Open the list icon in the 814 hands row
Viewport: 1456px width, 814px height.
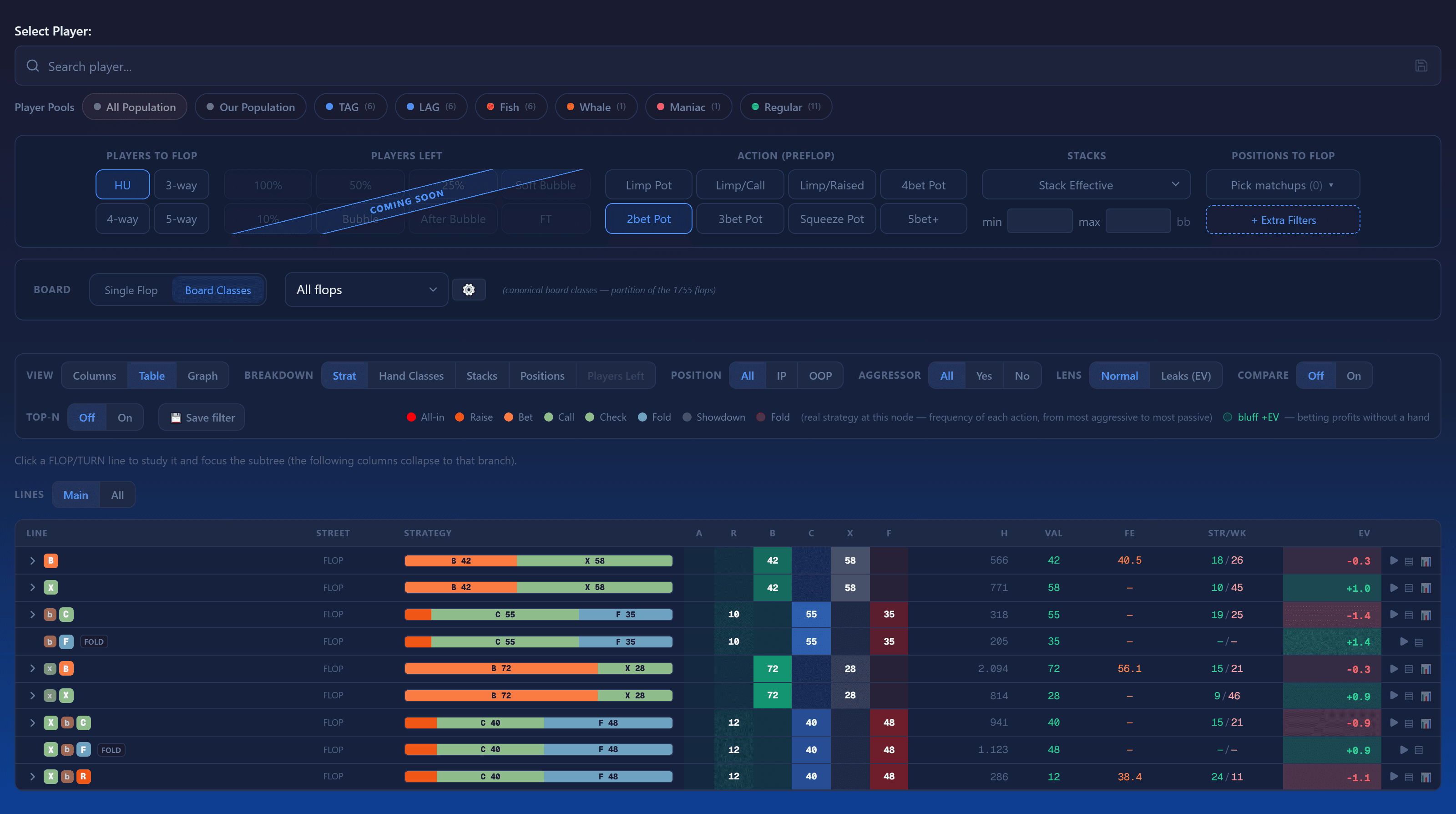(1409, 697)
